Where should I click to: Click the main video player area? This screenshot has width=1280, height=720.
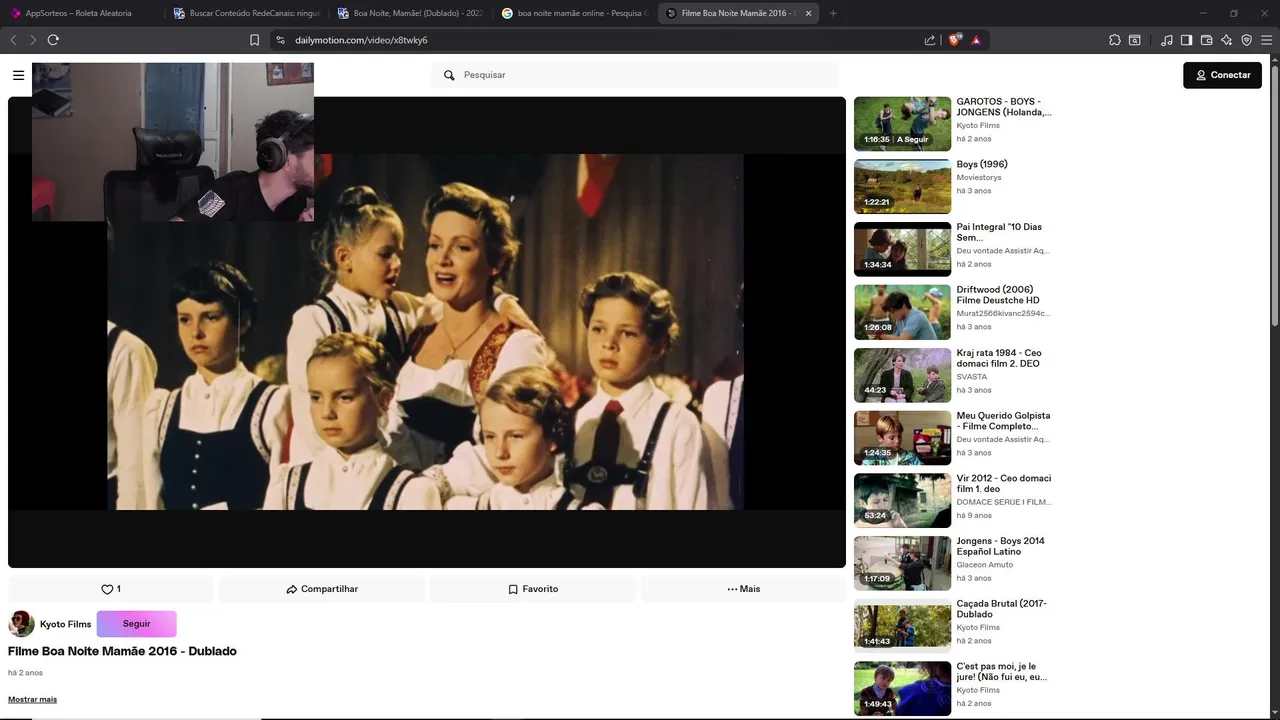coord(427,332)
